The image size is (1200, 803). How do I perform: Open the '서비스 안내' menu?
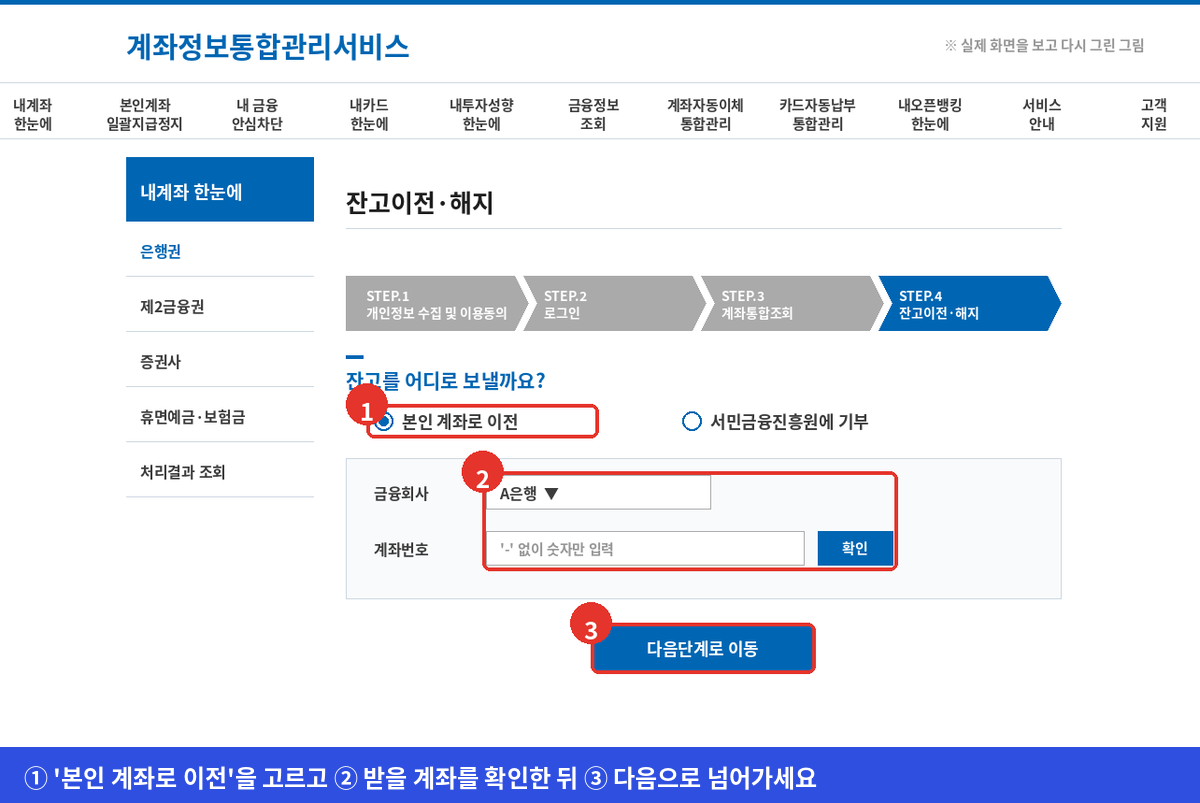click(1042, 115)
